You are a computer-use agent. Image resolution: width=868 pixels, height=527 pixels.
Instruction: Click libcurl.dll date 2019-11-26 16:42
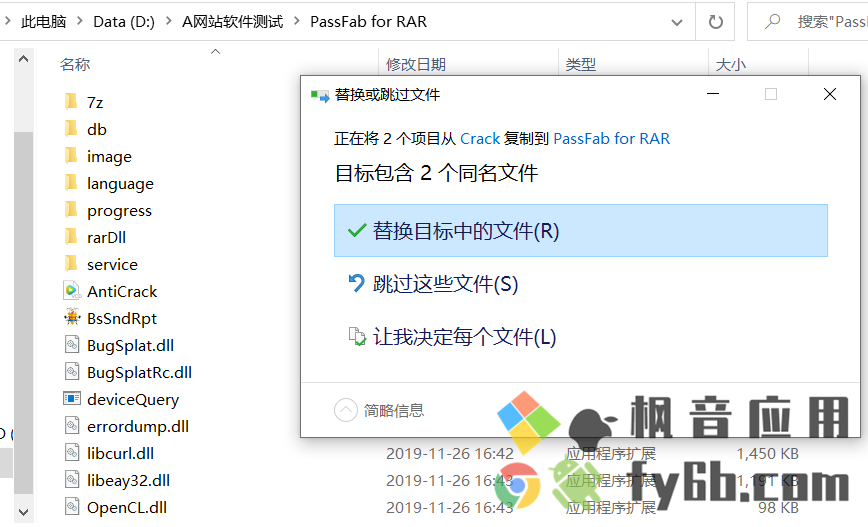(x=450, y=453)
